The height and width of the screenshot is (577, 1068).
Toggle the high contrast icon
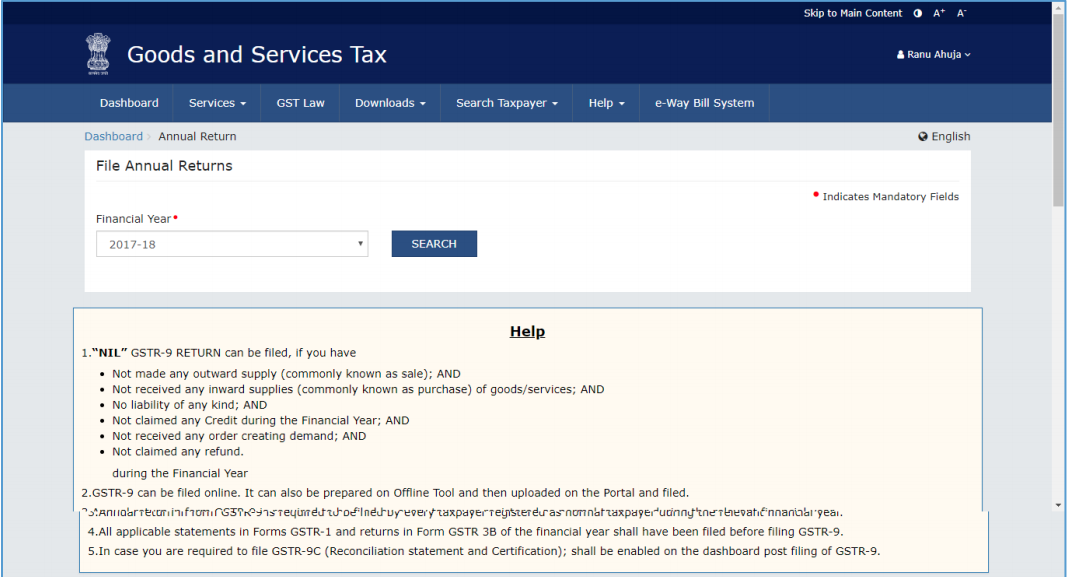[x=917, y=13]
